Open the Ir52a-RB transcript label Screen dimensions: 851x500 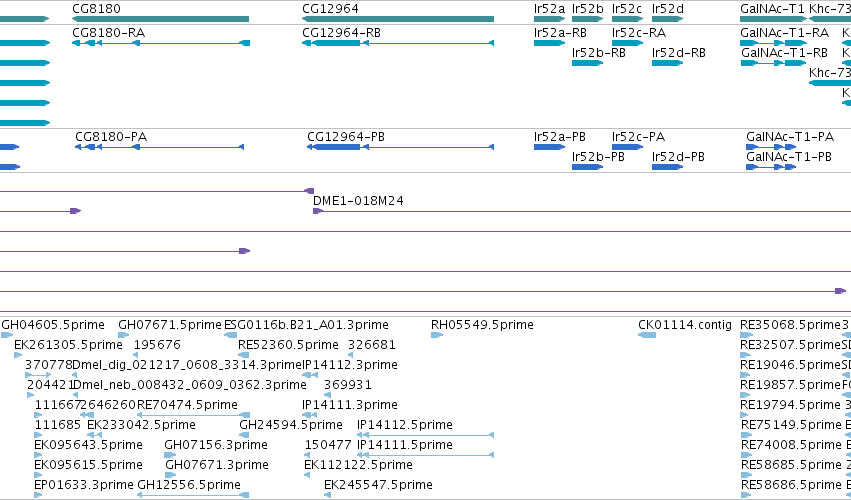(x=560, y=33)
